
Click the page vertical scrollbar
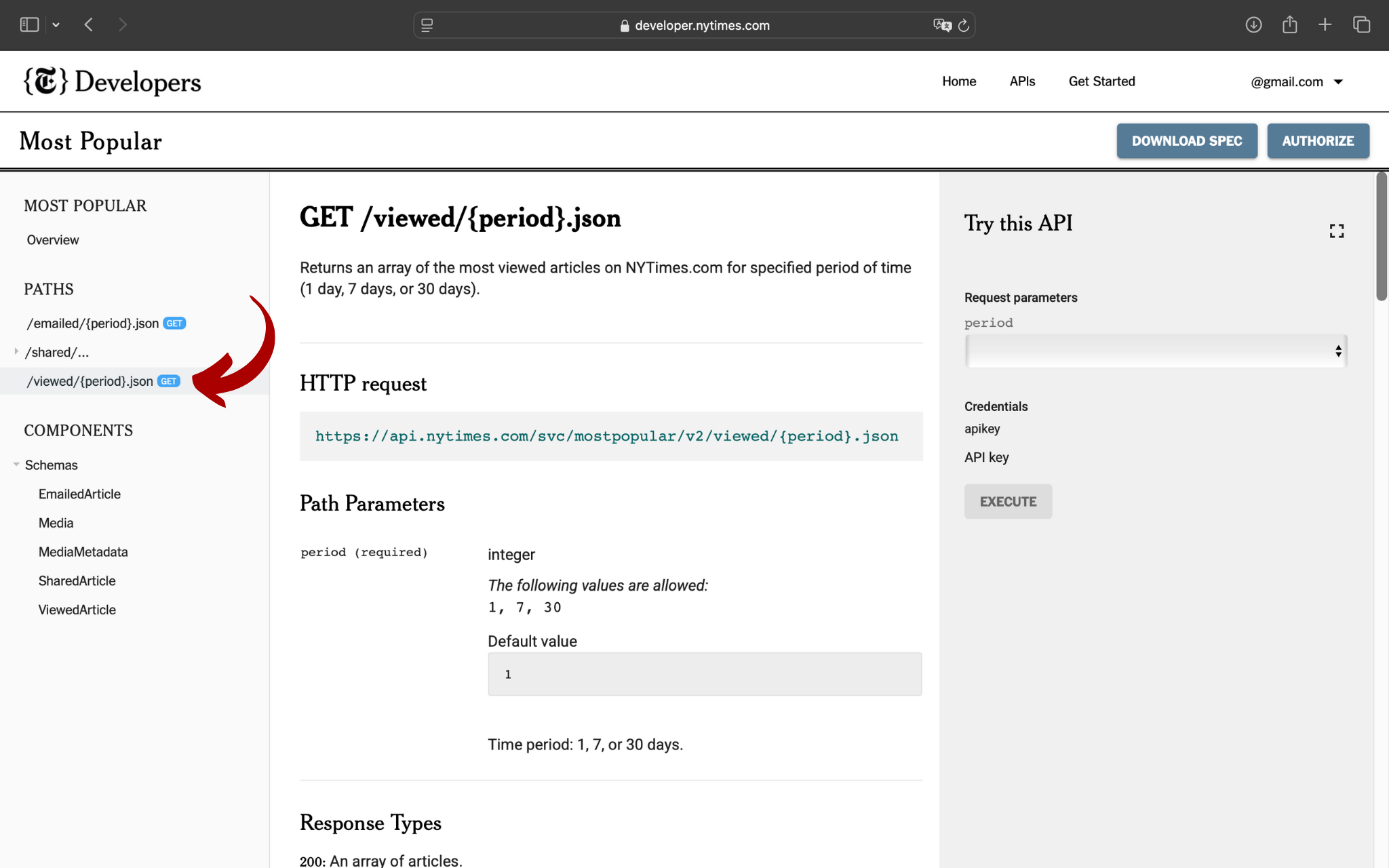tap(1382, 237)
